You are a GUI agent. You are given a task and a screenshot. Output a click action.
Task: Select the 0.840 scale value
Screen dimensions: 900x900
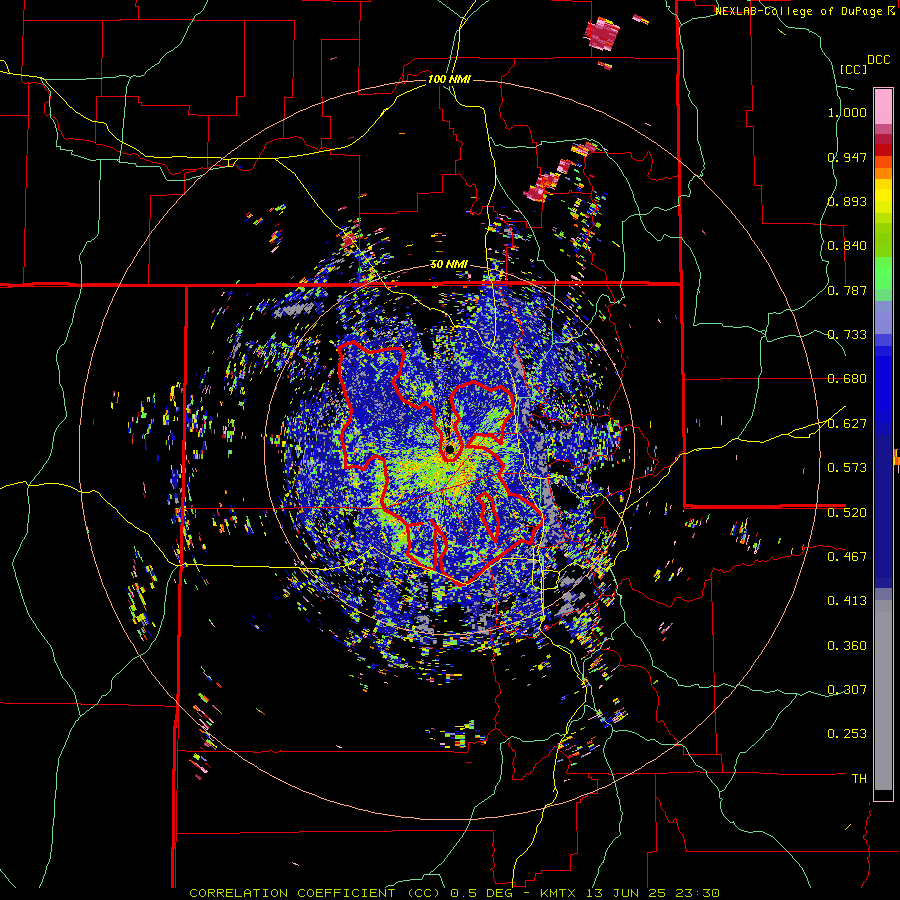click(847, 246)
